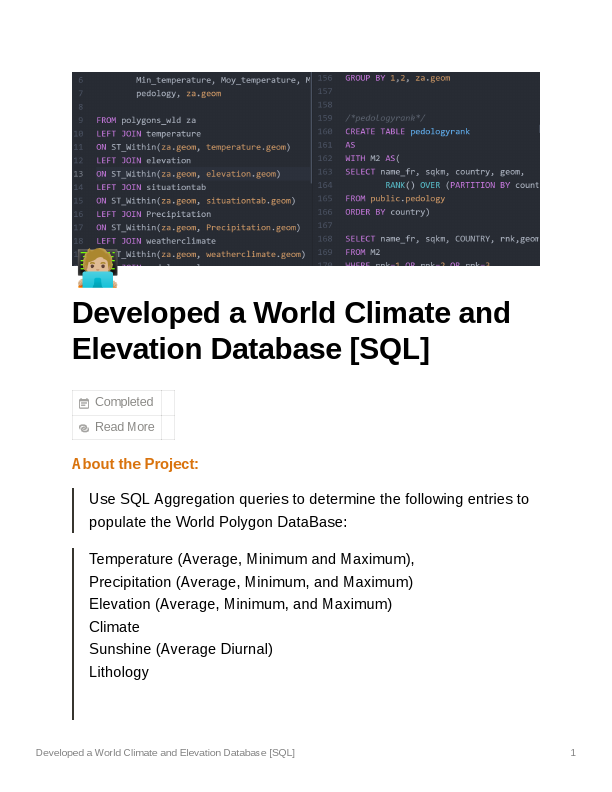Select the Elevation (Average, Minimum, and Maximum) line

pyautogui.click(x=240, y=604)
